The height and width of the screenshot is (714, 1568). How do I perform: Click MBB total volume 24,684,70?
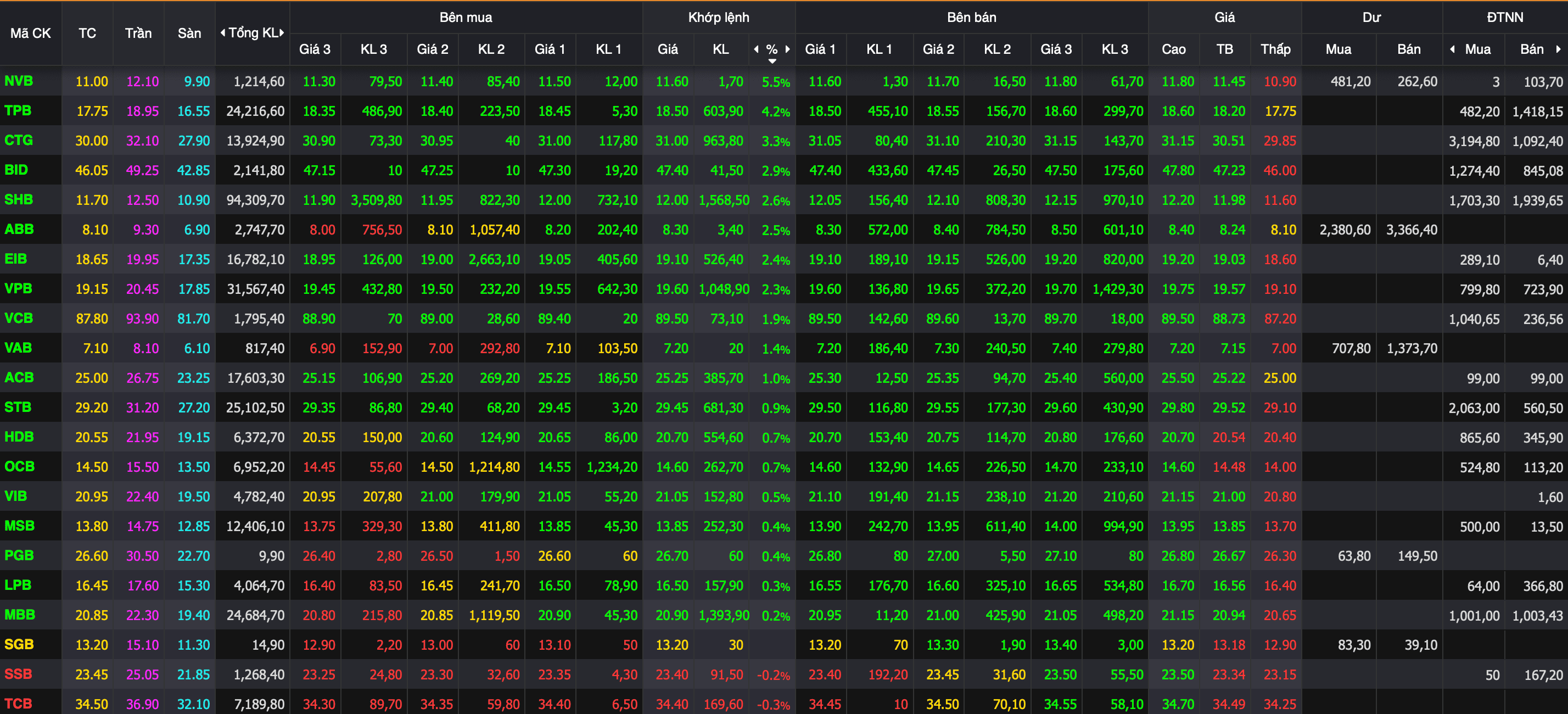[255, 615]
